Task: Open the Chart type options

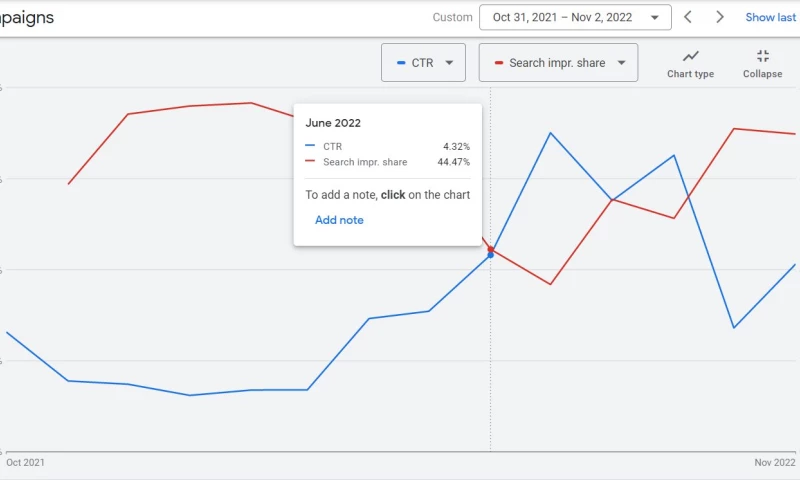Action: pyautogui.click(x=690, y=63)
